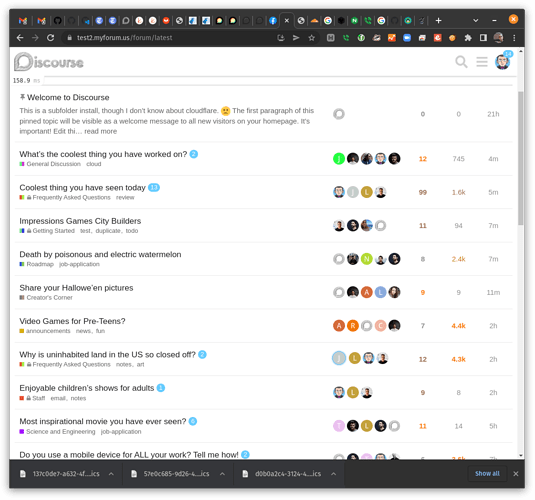Viewport: 535px width, 500px height.
Task: Close the downloads bar
Action: pos(516,474)
